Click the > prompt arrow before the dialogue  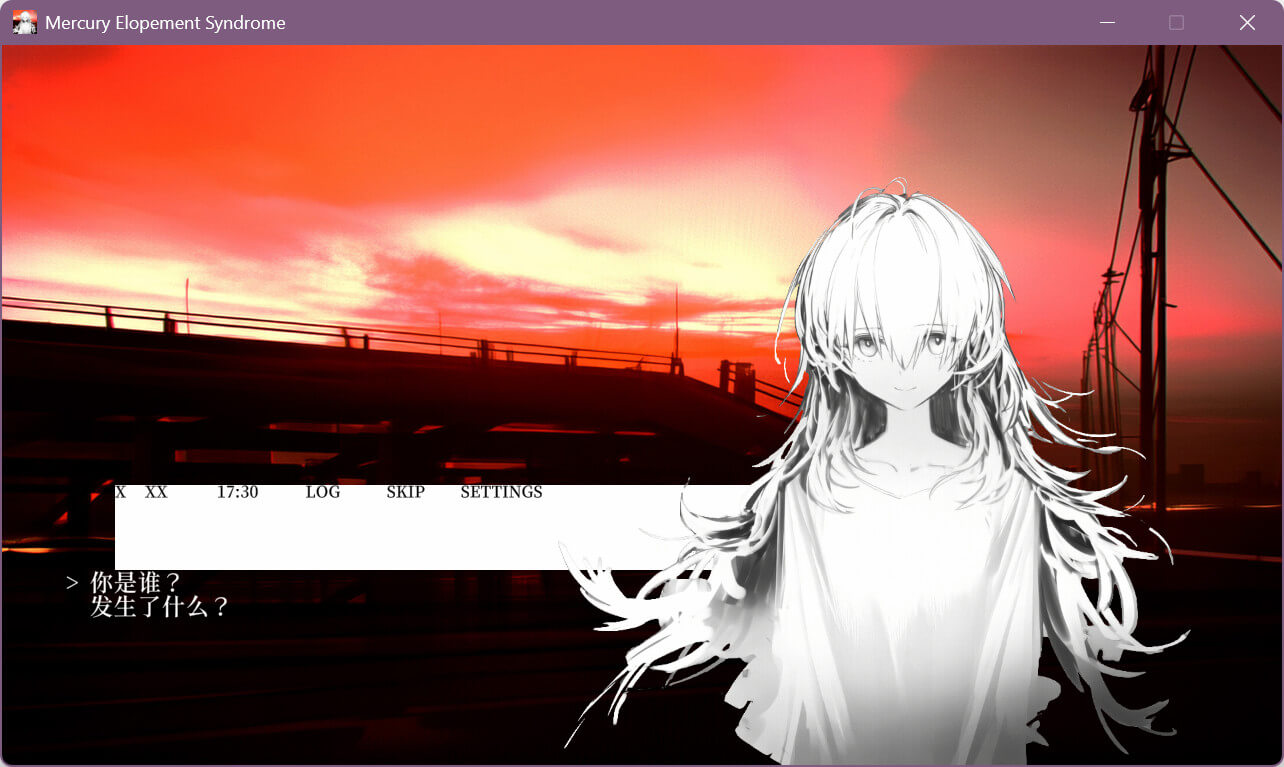click(72, 582)
